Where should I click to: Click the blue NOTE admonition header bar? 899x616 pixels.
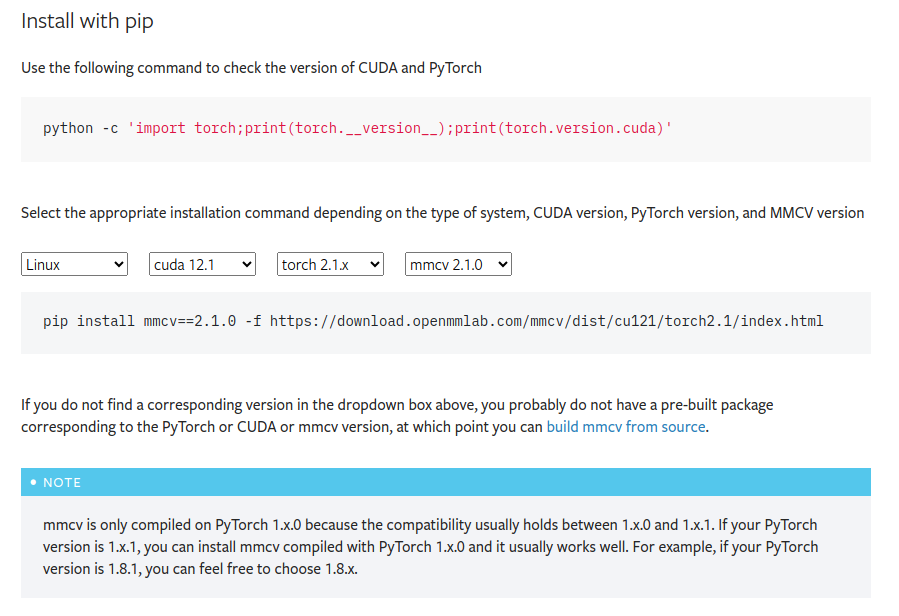(x=445, y=482)
